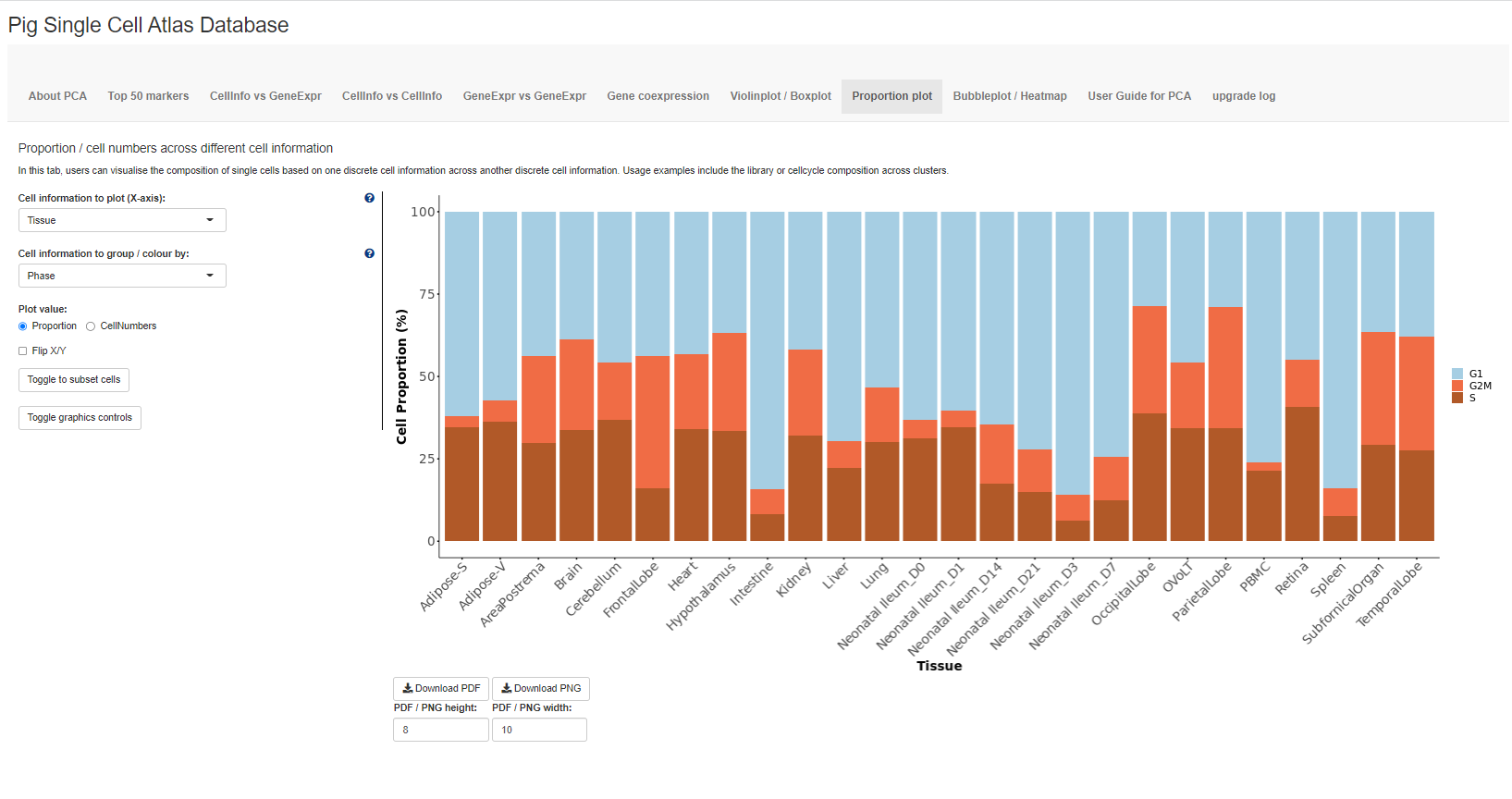Image resolution: width=1512 pixels, height=799 pixels.
Task: Go to the Top 50 markers tab
Action: pos(148,96)
